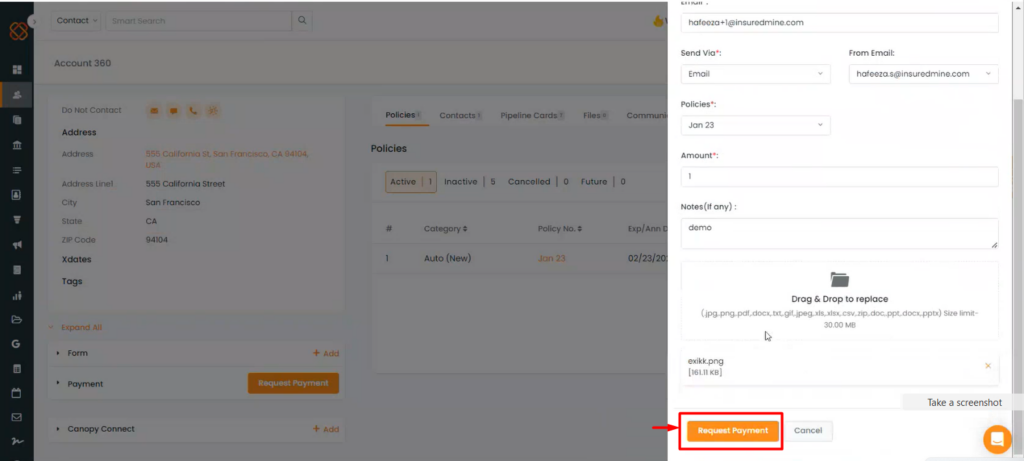Open the From Email dropdown

(923, 74)
